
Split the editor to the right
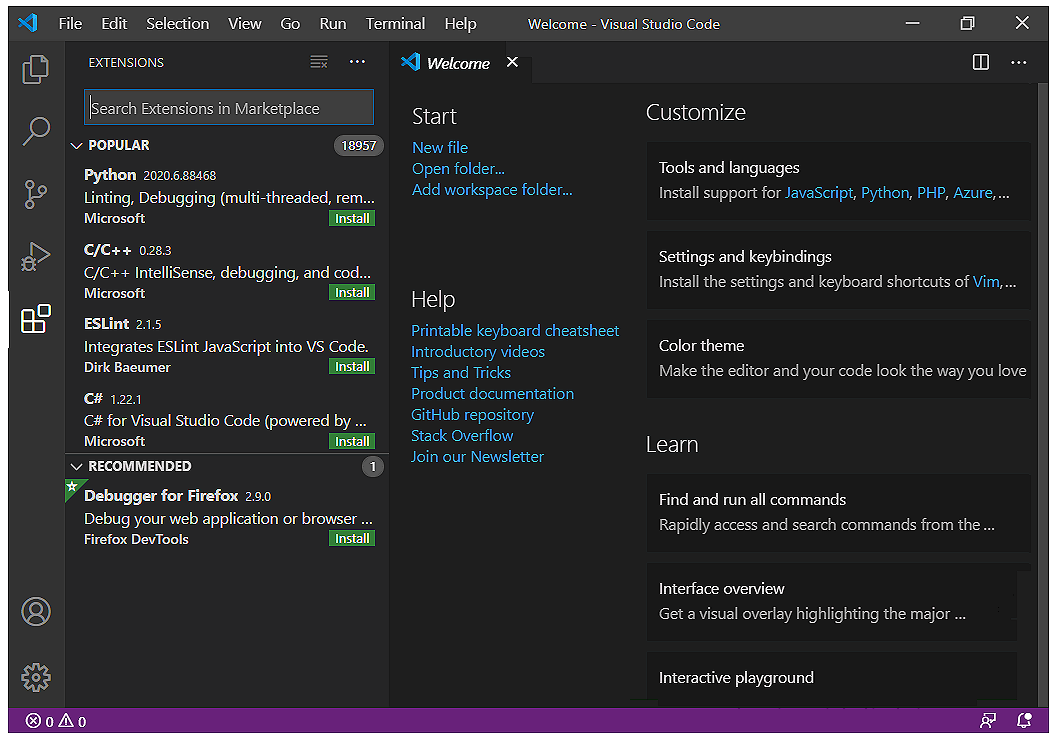(980, 62)
